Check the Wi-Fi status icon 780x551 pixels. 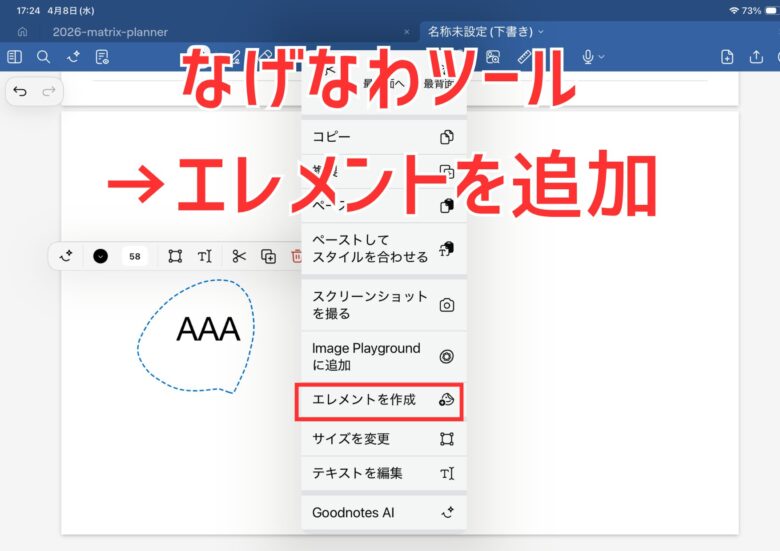[734, 10]
